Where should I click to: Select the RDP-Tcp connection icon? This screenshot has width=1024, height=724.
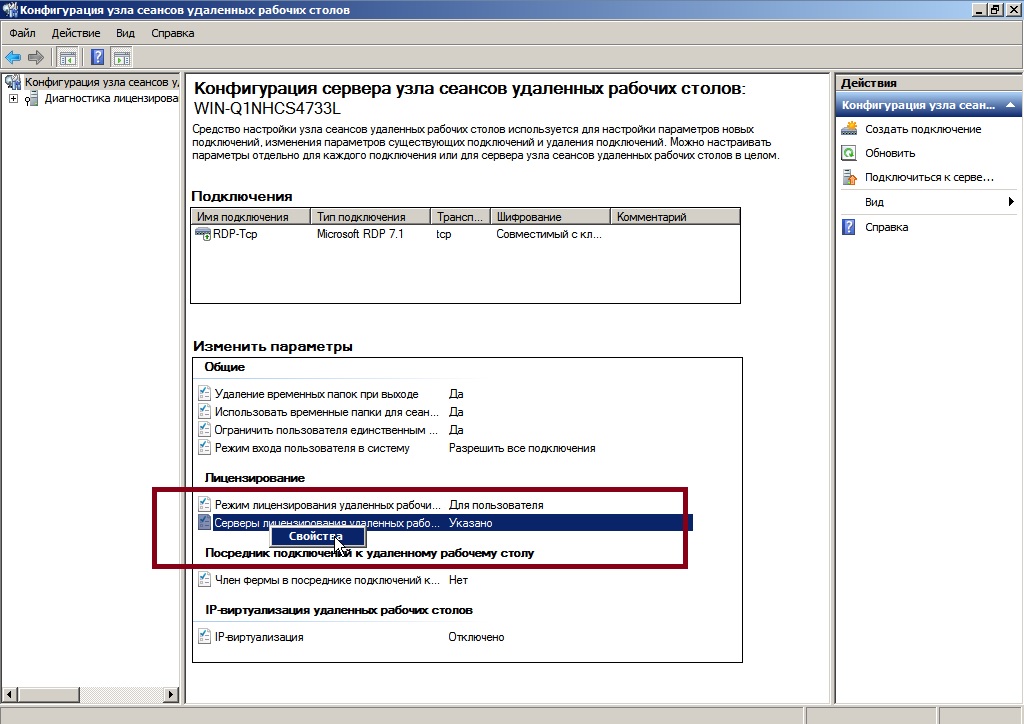click(204, 234)
